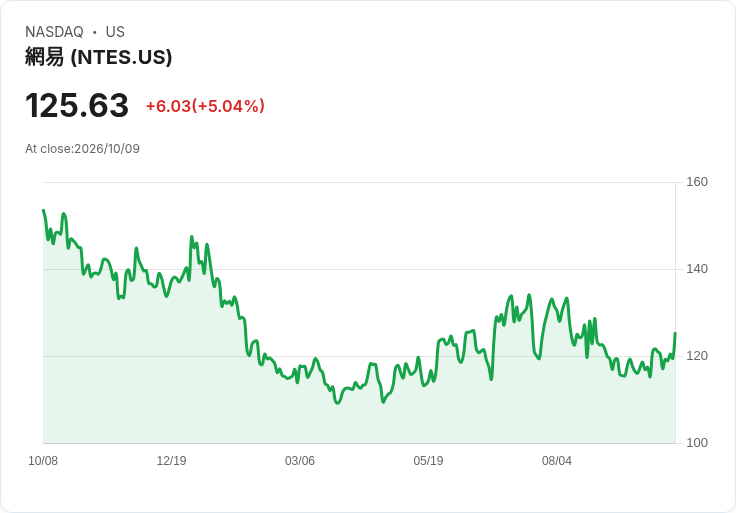Click the 140 y-axis label
The image size is (736, 513).
point(697,269)
